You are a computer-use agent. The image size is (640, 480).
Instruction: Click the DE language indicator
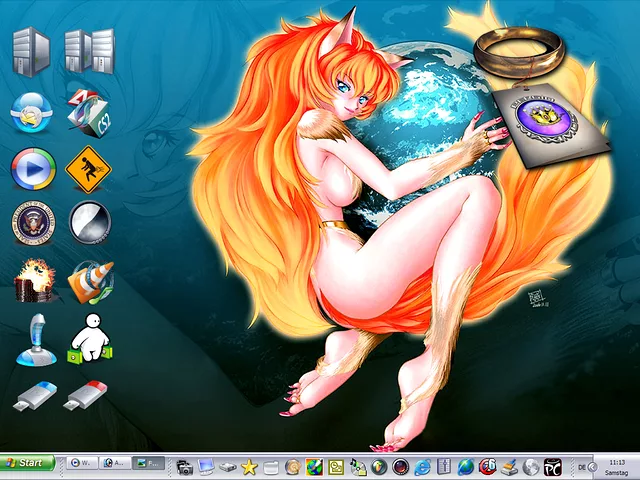(582, 466)
